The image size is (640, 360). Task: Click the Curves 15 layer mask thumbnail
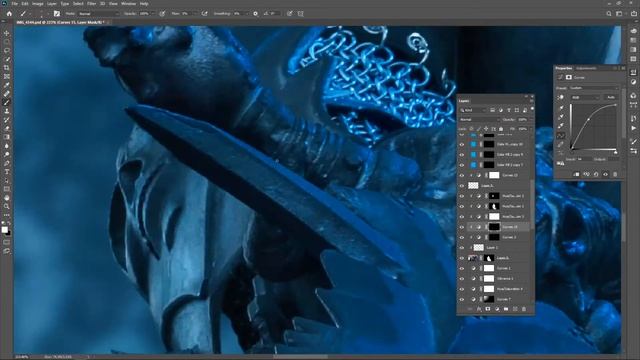(x=494, y=227)
